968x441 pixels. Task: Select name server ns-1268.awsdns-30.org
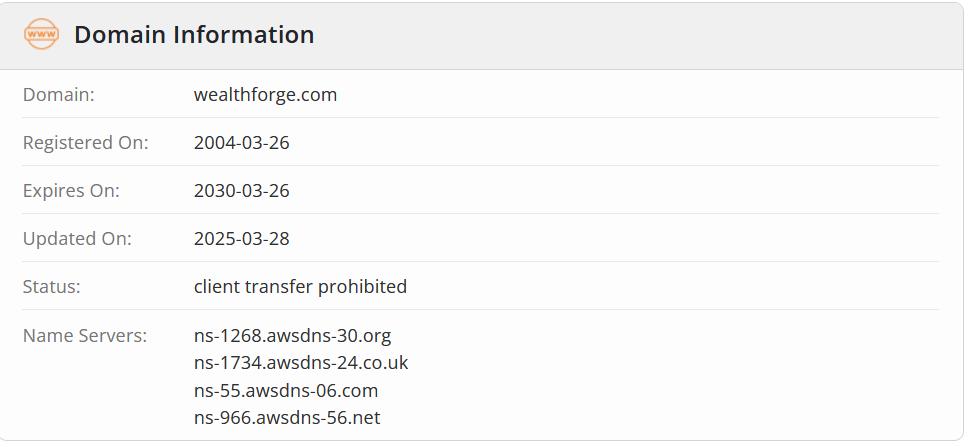pos(293,336)
